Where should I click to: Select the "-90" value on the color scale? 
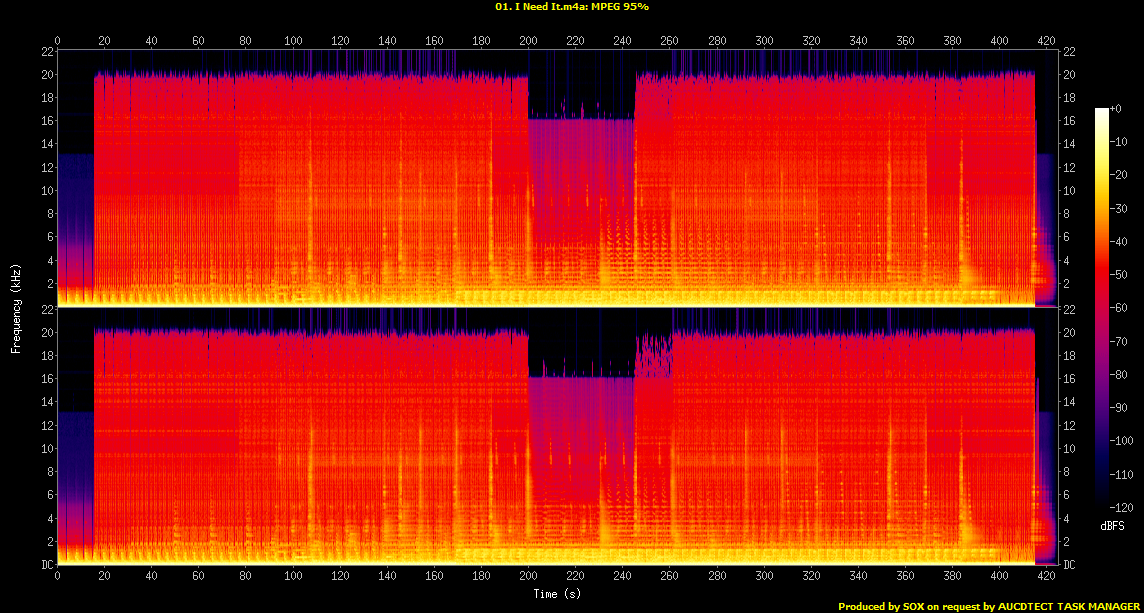[x=1118, y=407]
